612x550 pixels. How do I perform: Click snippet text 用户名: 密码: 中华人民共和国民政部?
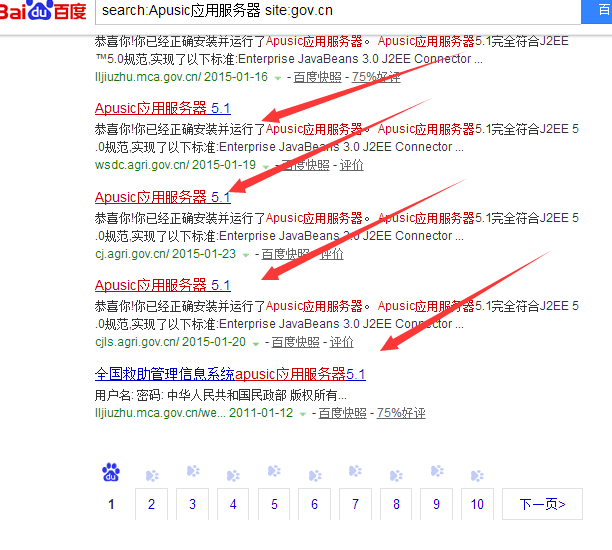pos(190,395)
